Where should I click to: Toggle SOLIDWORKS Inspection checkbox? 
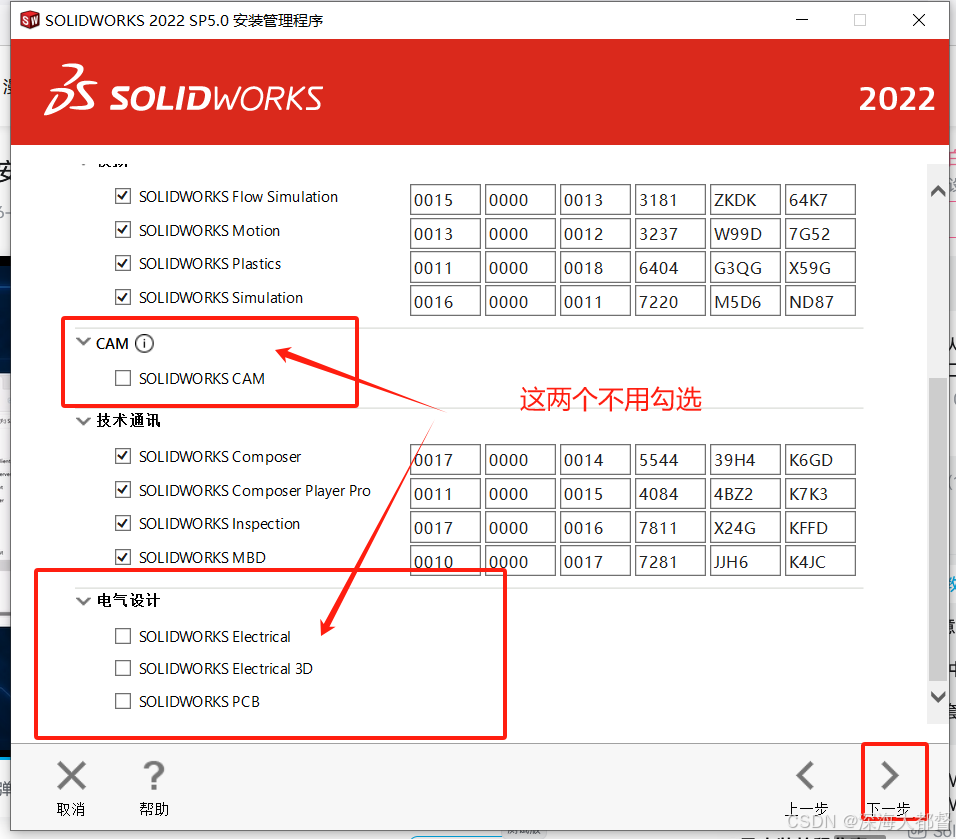coord(123,523)
